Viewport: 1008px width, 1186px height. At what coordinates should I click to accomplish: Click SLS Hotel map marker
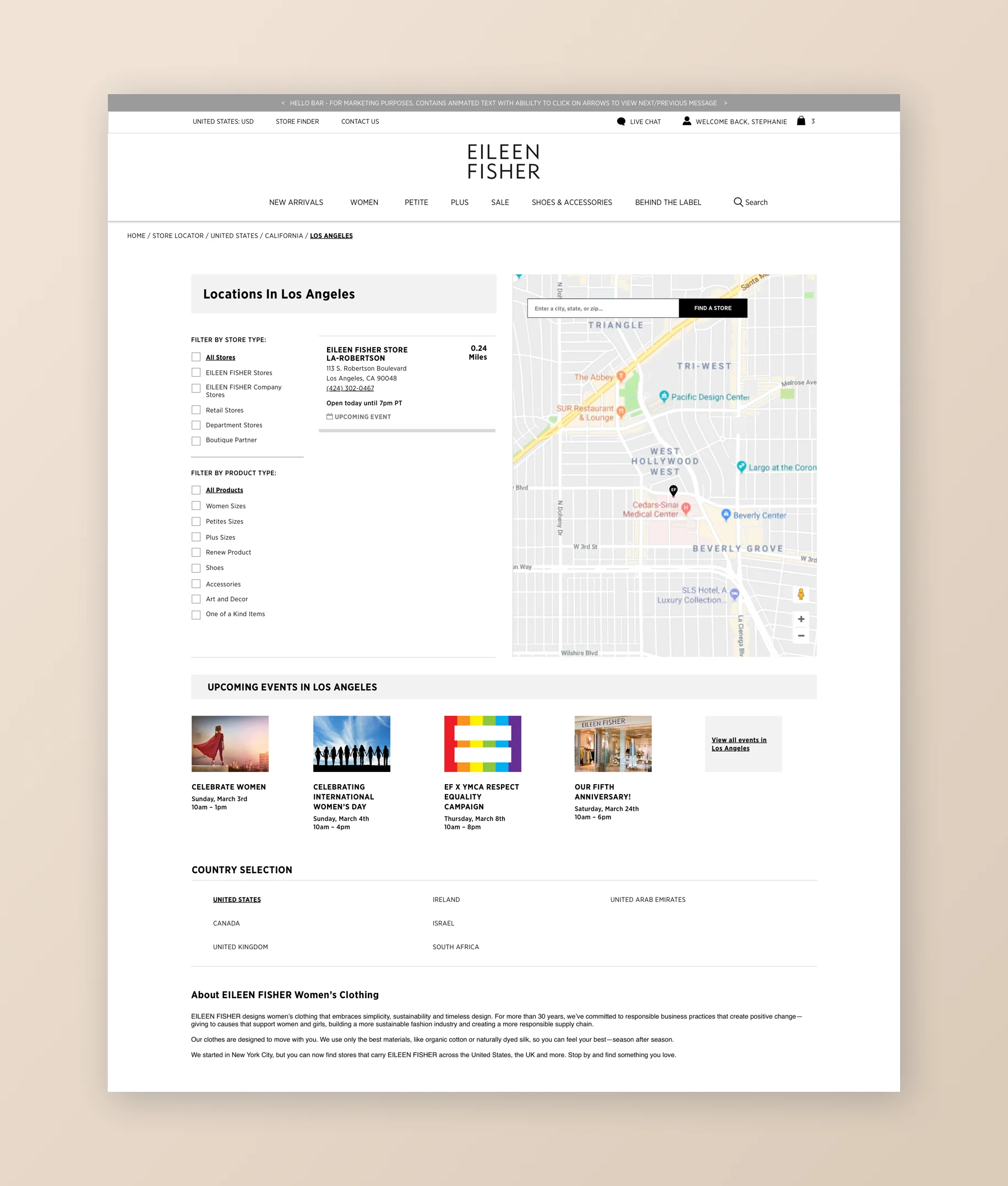[735, 594]
